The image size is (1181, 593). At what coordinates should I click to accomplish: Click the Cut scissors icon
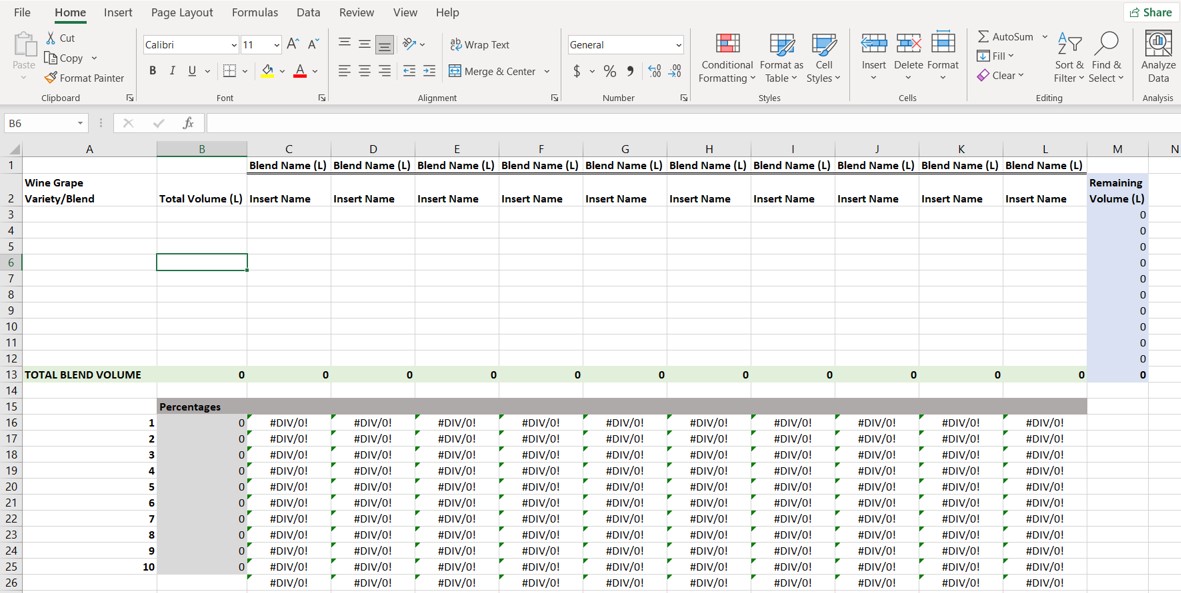click(50, 38)
